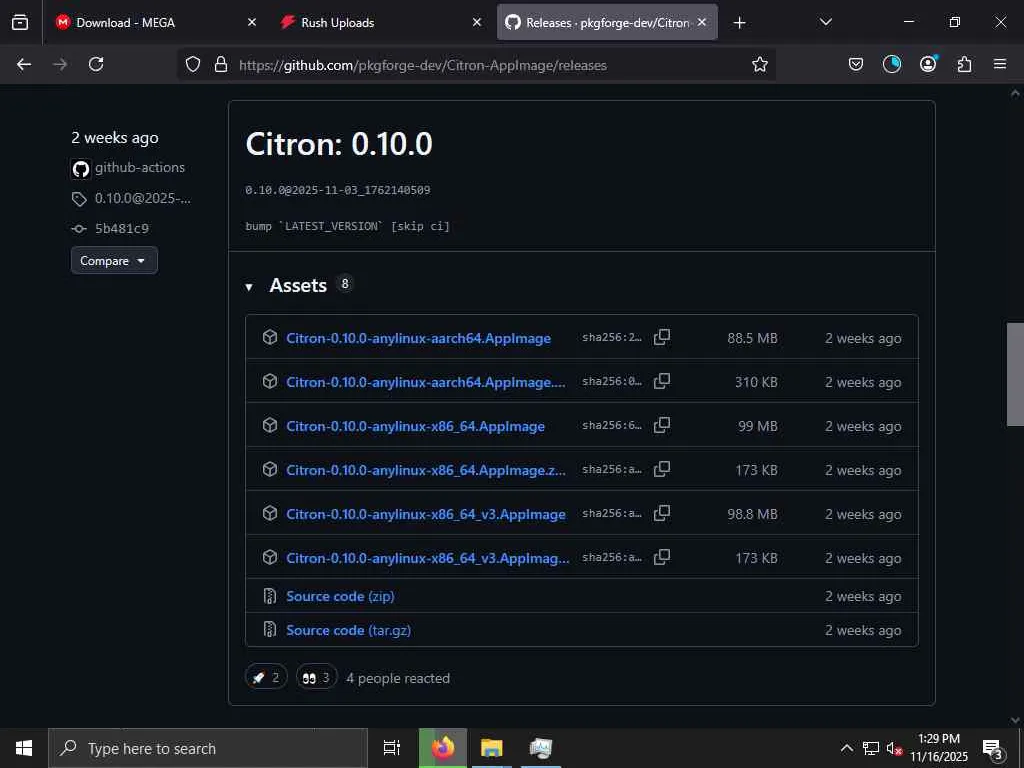This screenshot has width=1024, height=768.
Task: Open the Extensions puzzle icon
Action: [964, 65]
